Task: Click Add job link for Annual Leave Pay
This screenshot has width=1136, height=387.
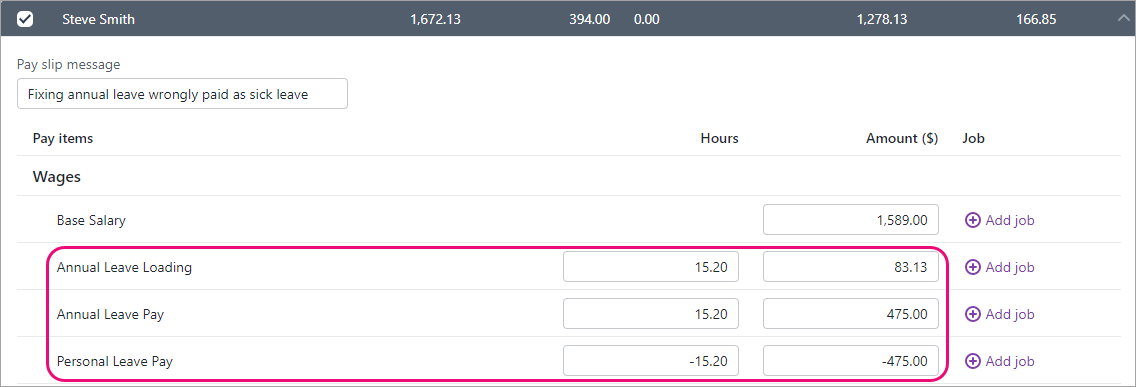Action: (1000, 315)
